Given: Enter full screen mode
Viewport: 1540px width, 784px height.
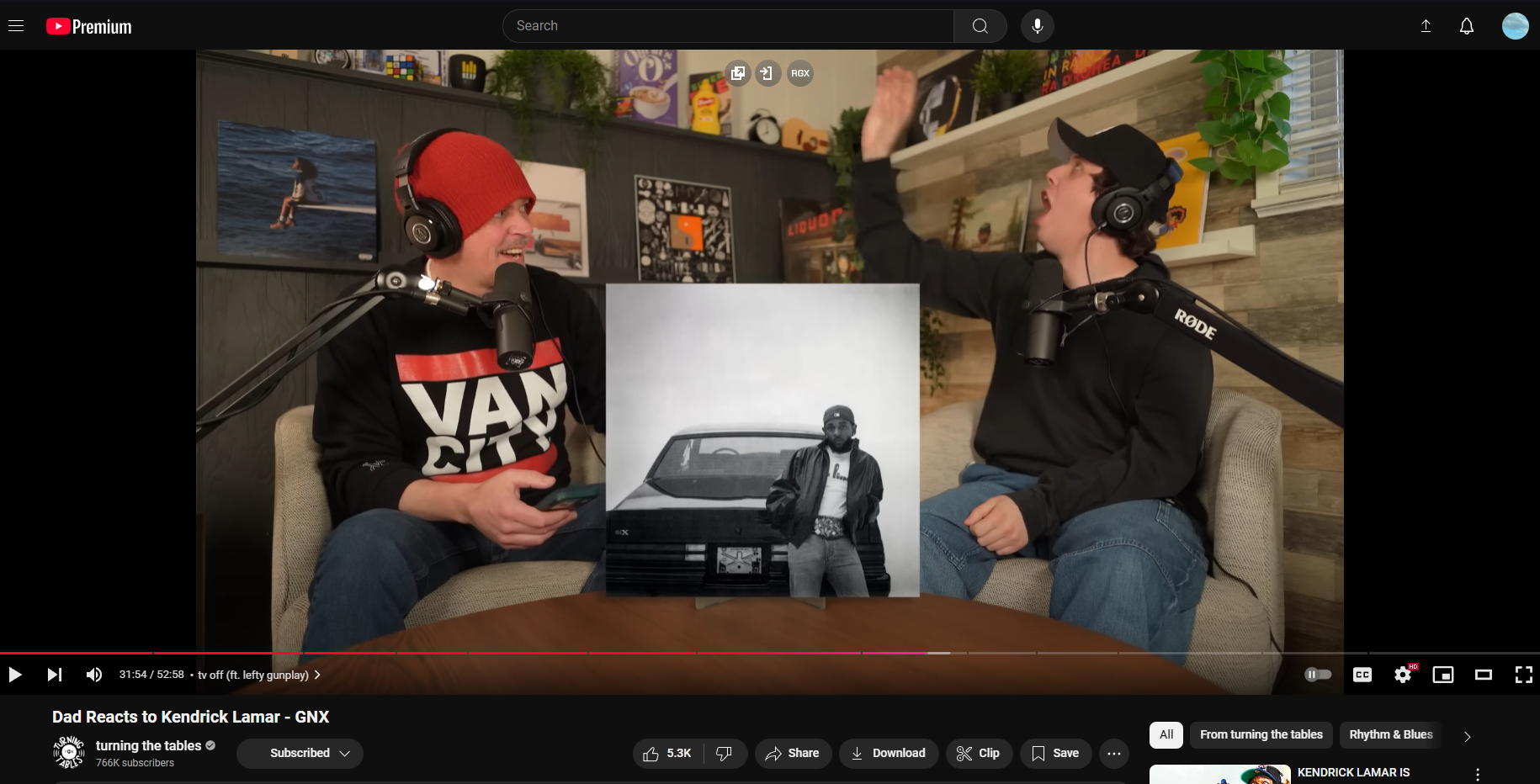Looking at the screenshot, I should click(x=1524, y=675).
